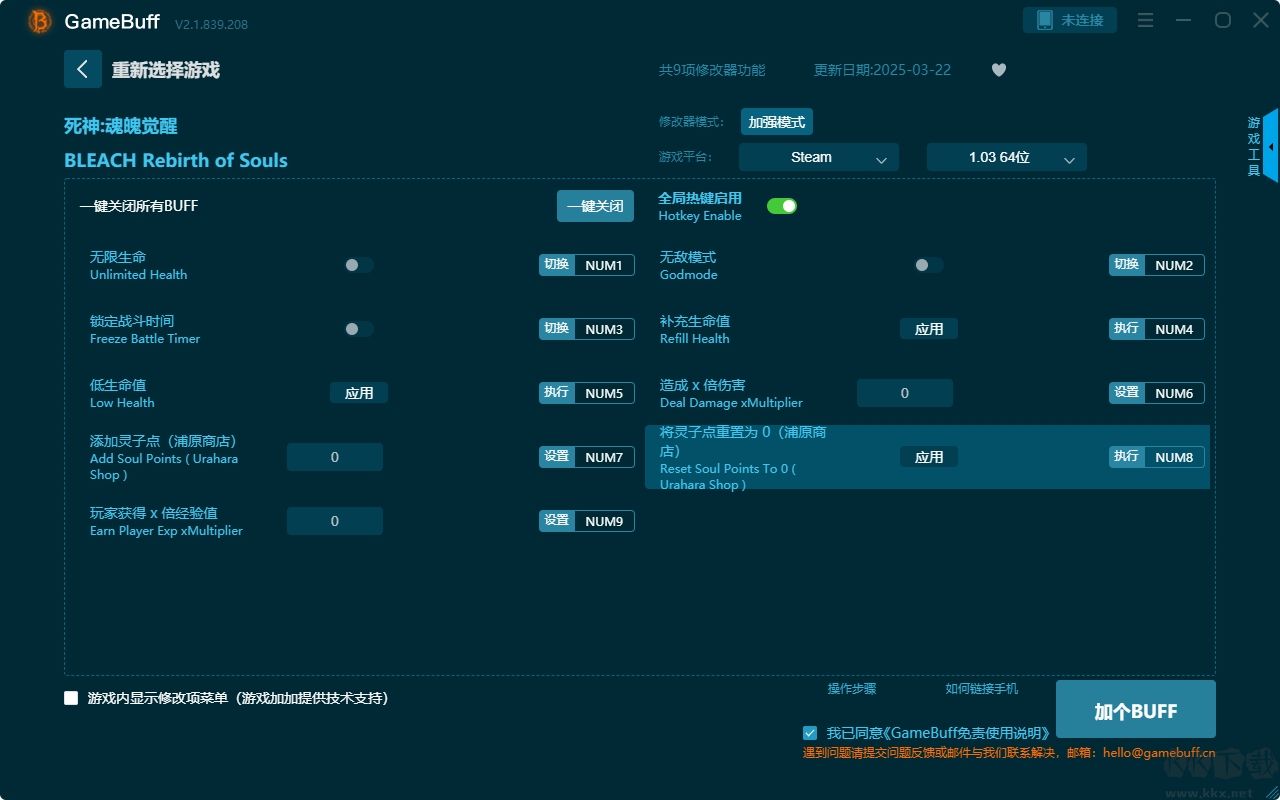The image size is (1280, 800).
Task: Expand the game tools side panel arrow
Action: point(1271,146)
